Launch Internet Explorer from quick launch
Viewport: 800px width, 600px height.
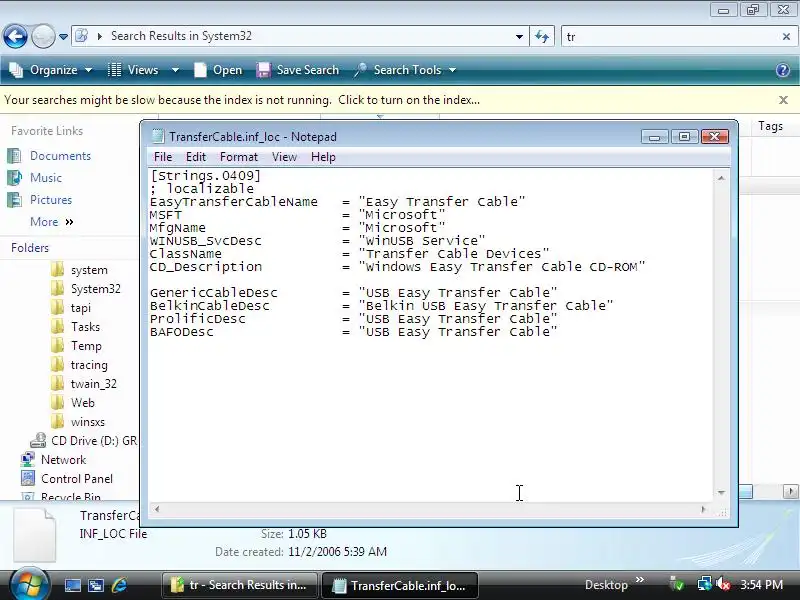pyautogui.click(x=119, y=585)
